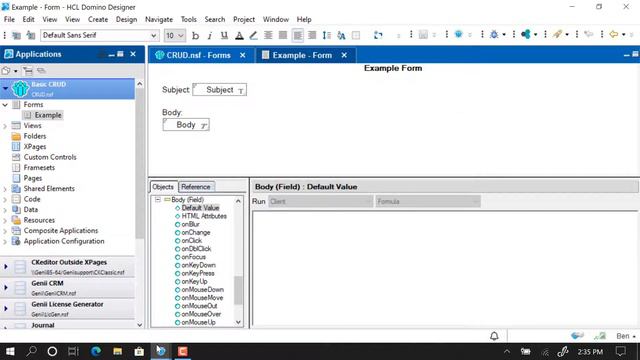The width and height of the screenshot is (640, 360).
Task: Expand the Genii CRM application
Action: click(x=6, y=288)
